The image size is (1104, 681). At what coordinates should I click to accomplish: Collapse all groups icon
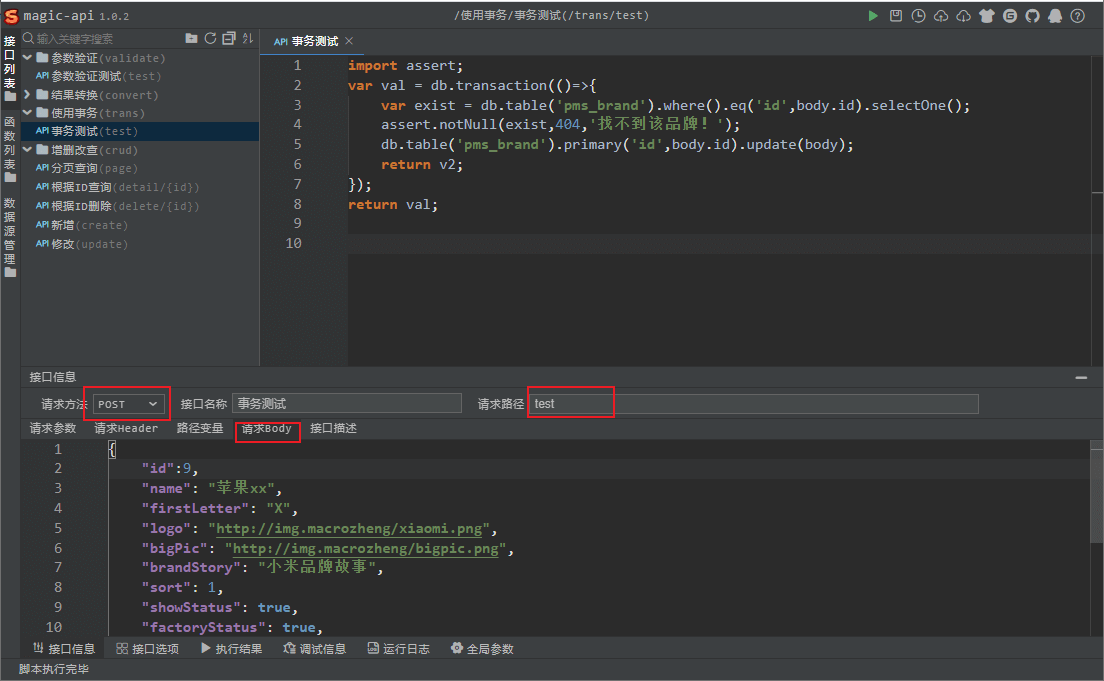point(229,38)
